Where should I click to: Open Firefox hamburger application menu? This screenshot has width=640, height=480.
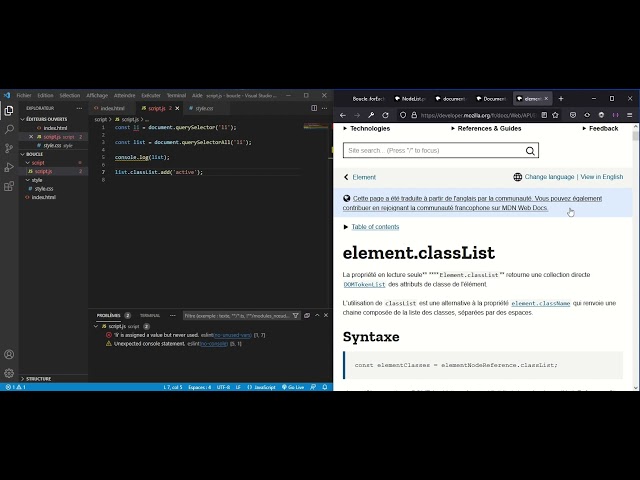630,116
